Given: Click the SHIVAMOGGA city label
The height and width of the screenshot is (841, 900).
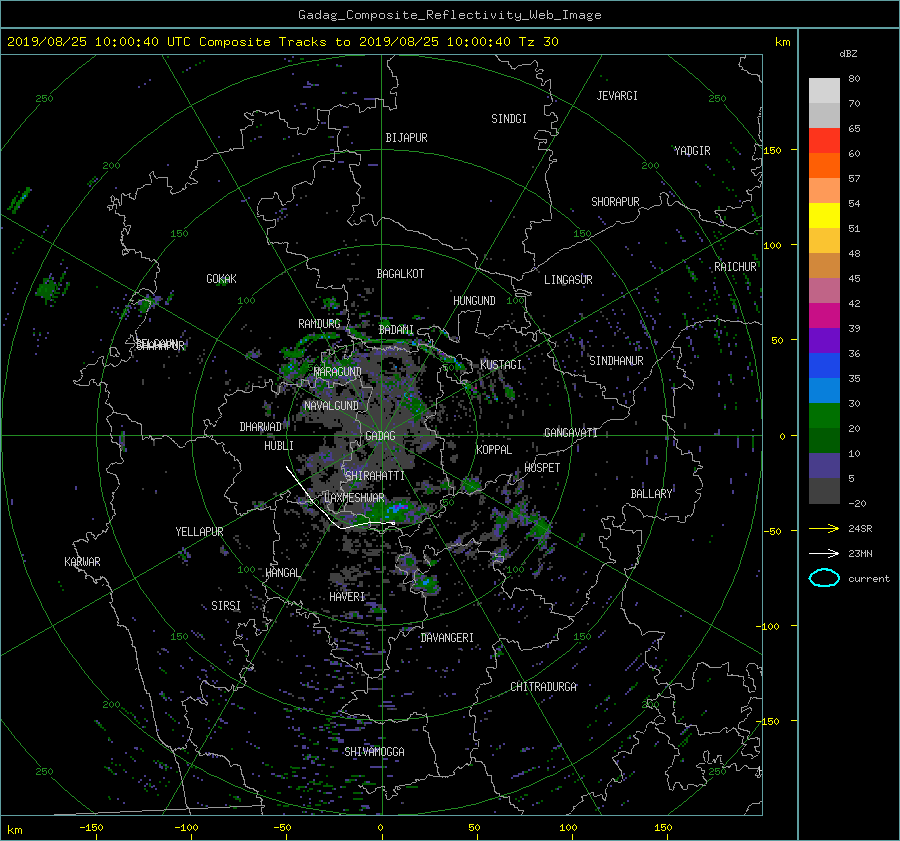Looking at the screenshot, I should pyautogui.click(x=374, y=752).
